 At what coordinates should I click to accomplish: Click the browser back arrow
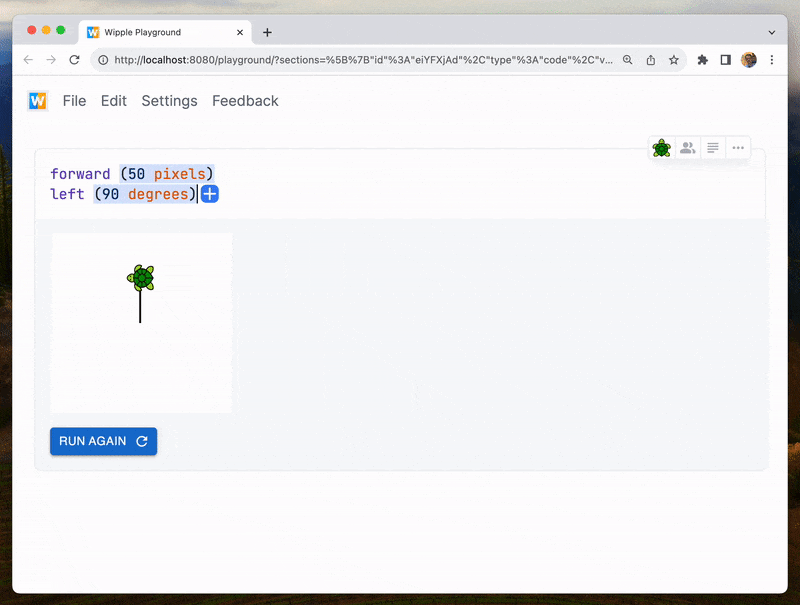tap(28, 60)
